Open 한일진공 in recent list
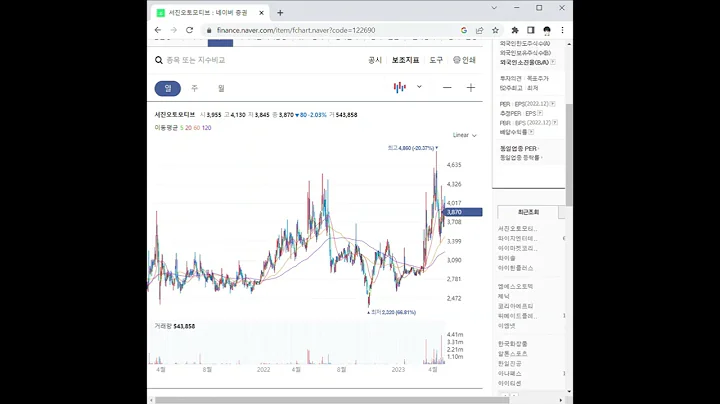Screen dimensions: 720x404 (509, 363)
